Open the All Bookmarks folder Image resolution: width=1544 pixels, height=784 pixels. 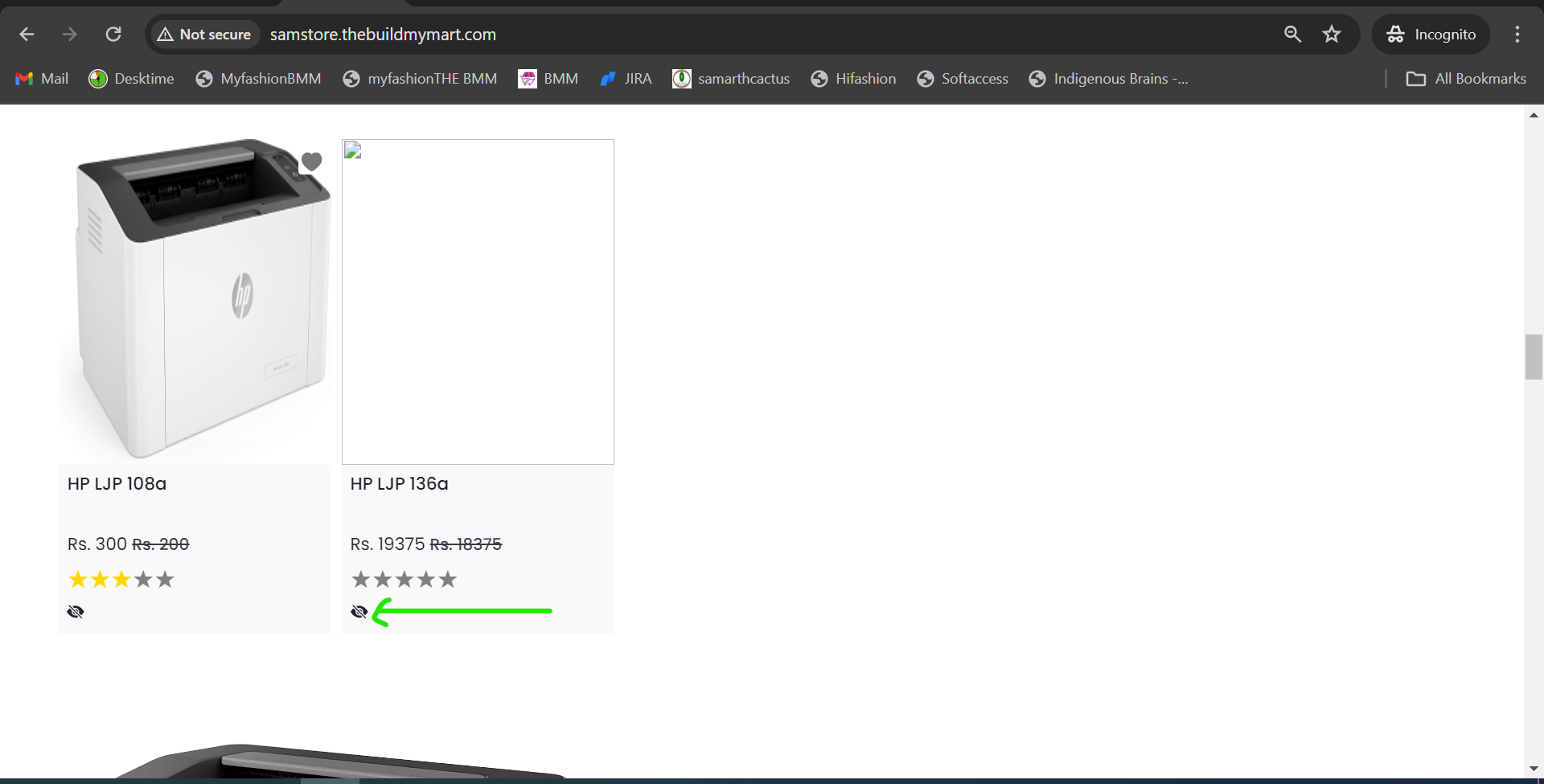coord(1466,79)
